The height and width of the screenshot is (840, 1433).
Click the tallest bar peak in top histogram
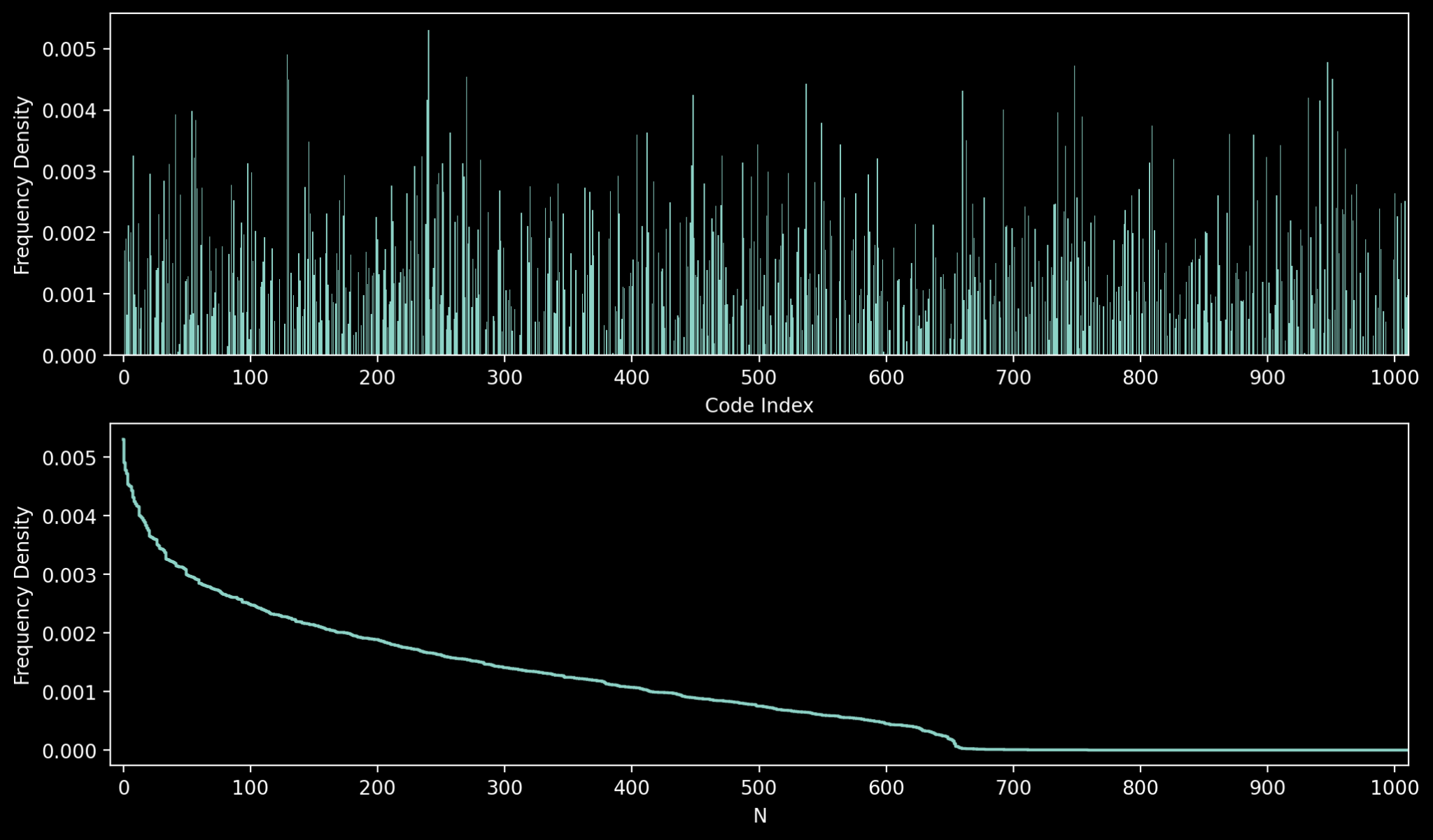pyautogui.click(x=428, y=32)
